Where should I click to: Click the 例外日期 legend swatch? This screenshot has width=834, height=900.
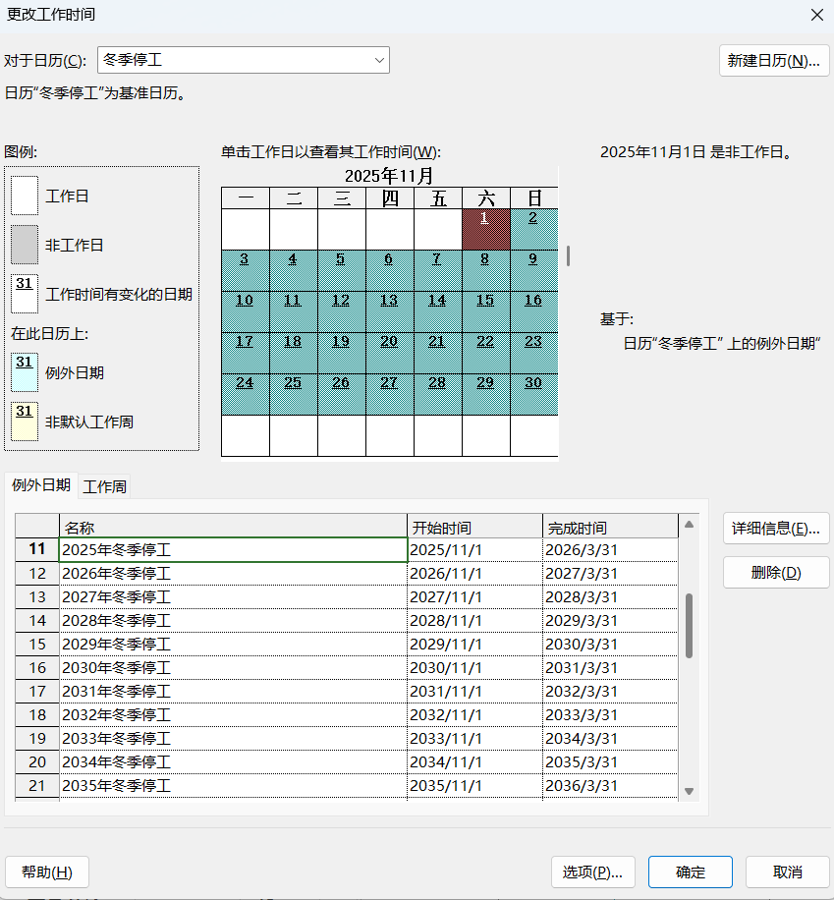point(25,372)
